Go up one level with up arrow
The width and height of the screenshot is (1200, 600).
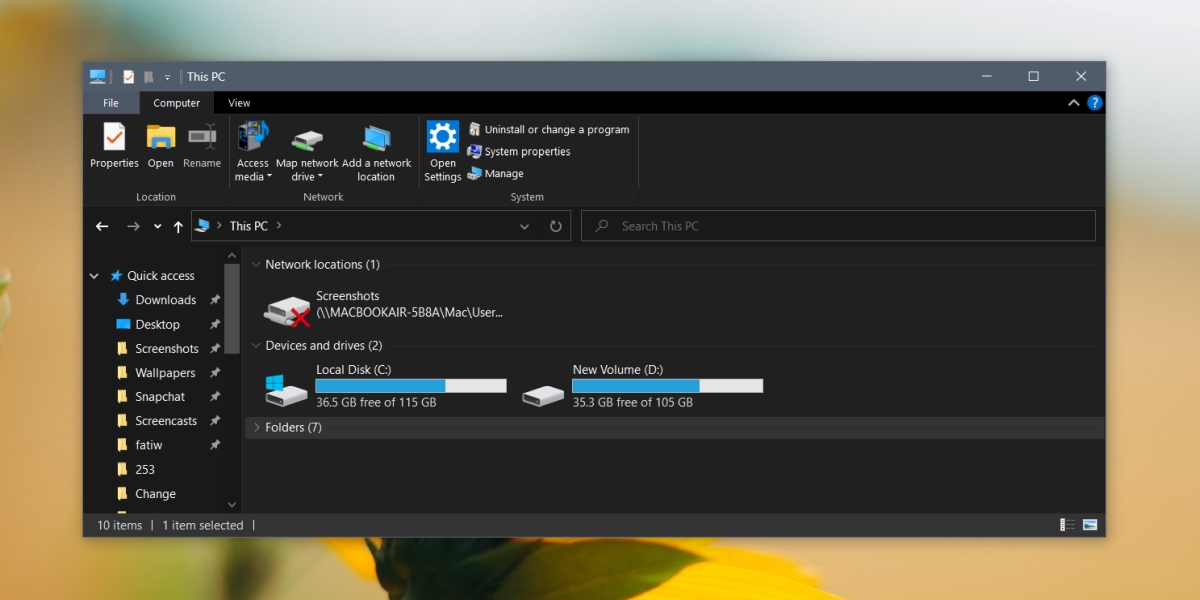pyautogui.click(x=178, y=226)
